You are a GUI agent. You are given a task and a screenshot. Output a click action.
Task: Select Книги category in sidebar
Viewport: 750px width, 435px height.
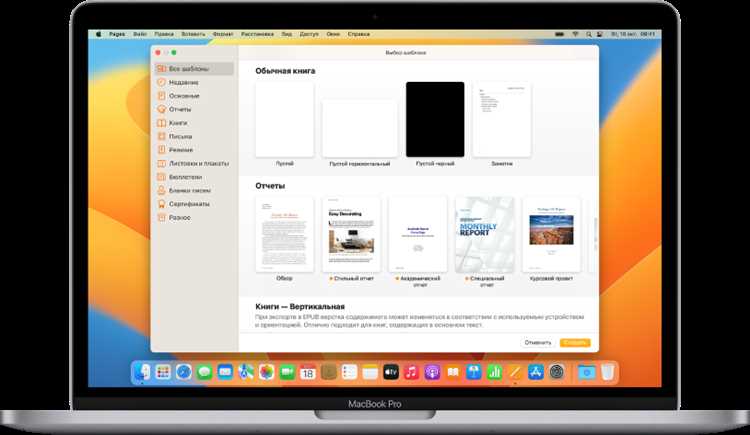click(x=194, y=123)
